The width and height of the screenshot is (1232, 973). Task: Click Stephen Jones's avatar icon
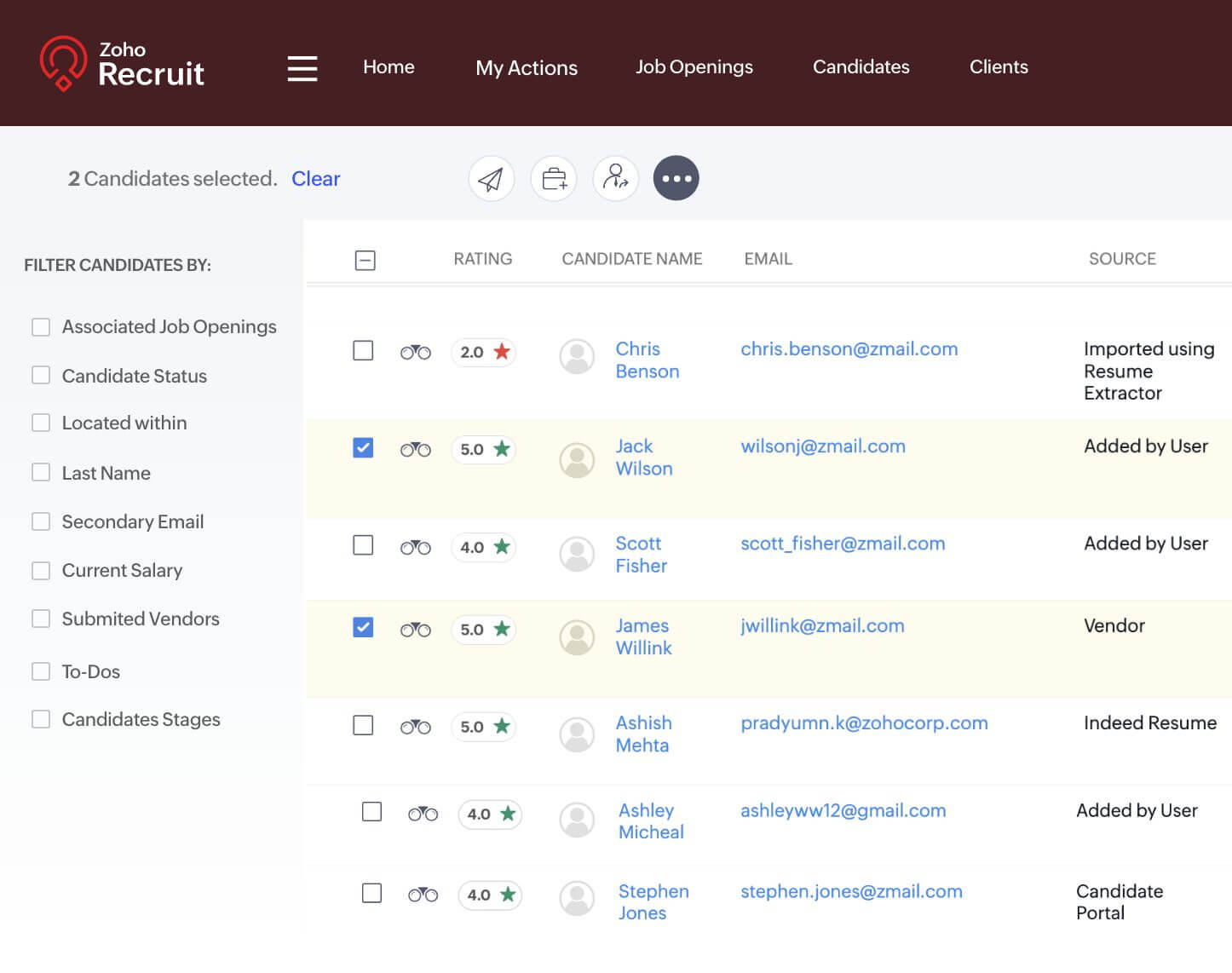pos(577,899)
